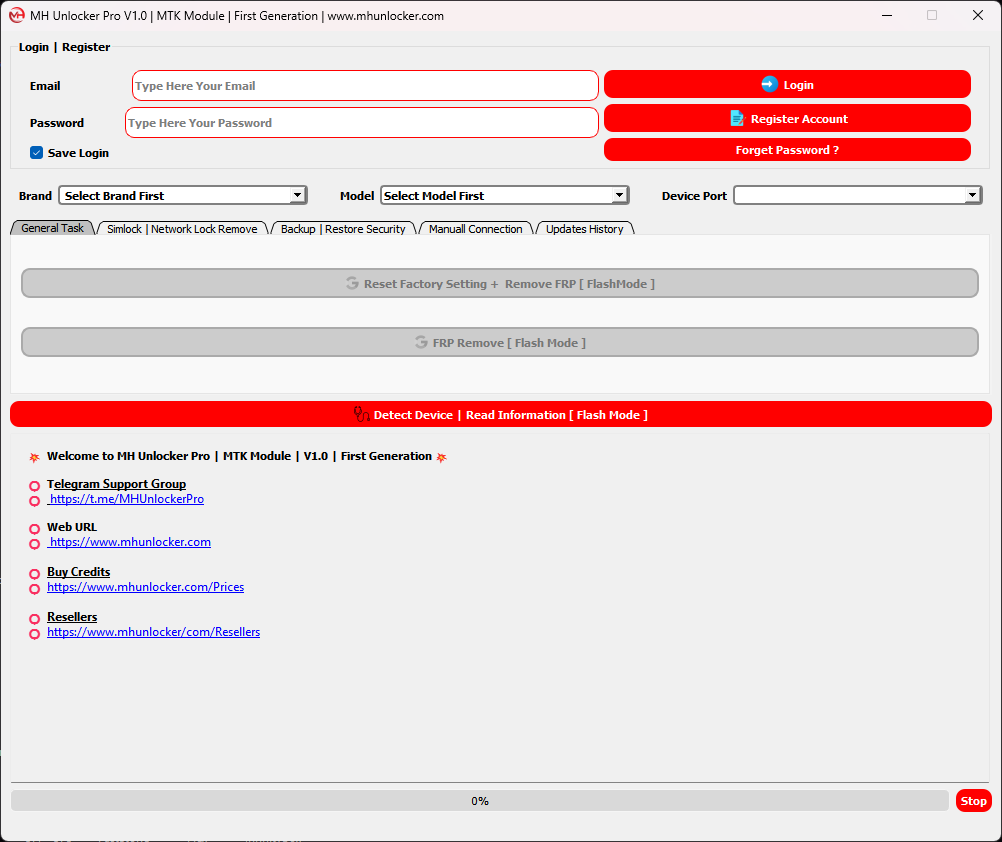Focus the Email input field
Viewport: 1002px width, 842px height.
coord(365,86)
